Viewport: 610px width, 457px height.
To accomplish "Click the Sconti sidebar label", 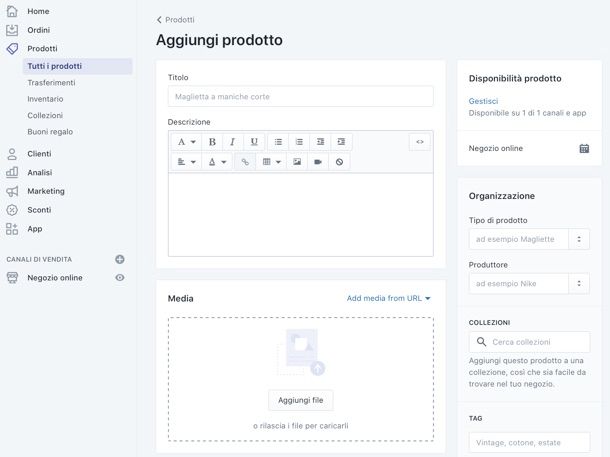I will pyautogui.click(x=39, y=210).
